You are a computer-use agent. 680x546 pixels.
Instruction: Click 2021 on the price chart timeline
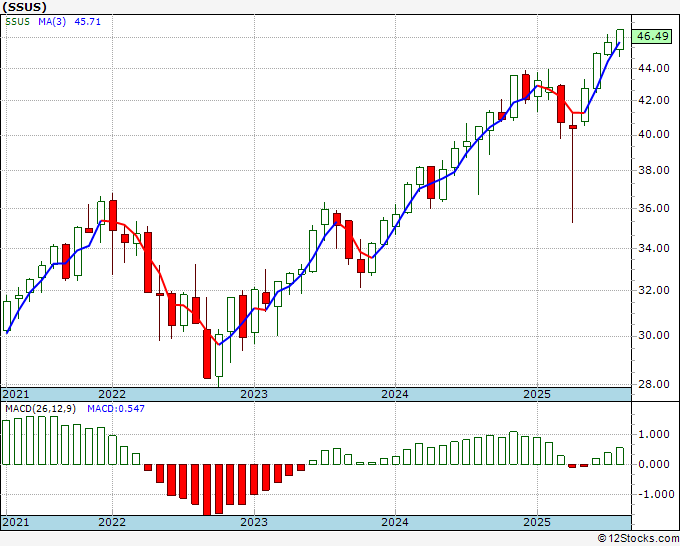click(x=16, y=394)
